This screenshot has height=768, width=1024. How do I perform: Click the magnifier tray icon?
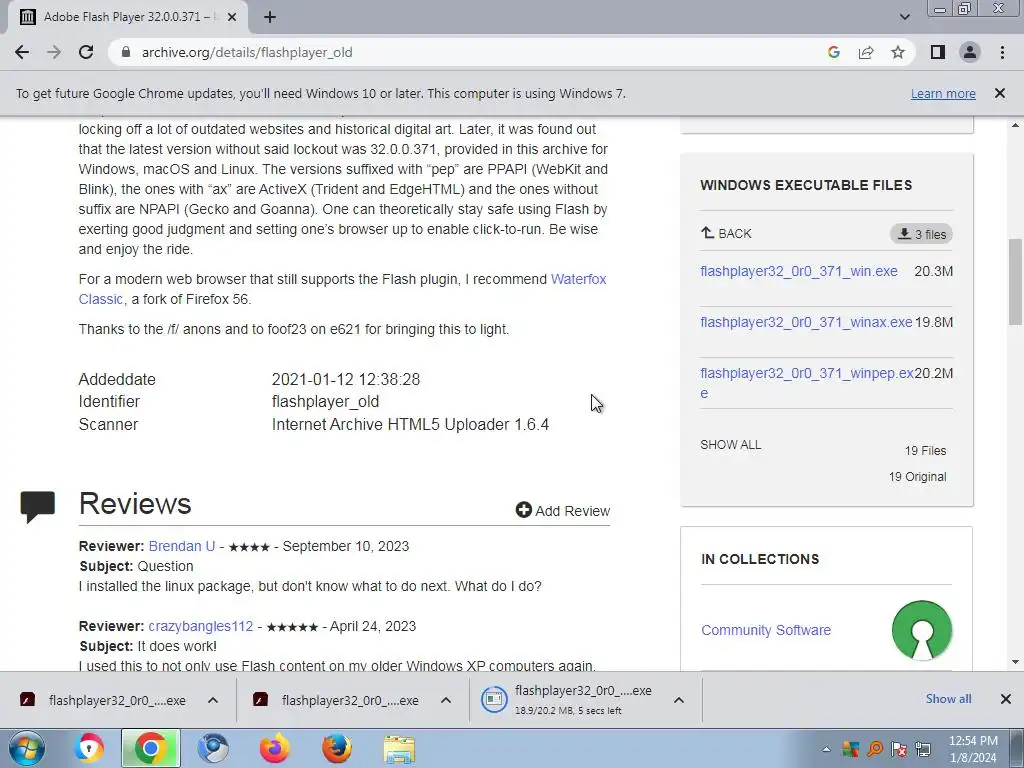click(874, 749)
